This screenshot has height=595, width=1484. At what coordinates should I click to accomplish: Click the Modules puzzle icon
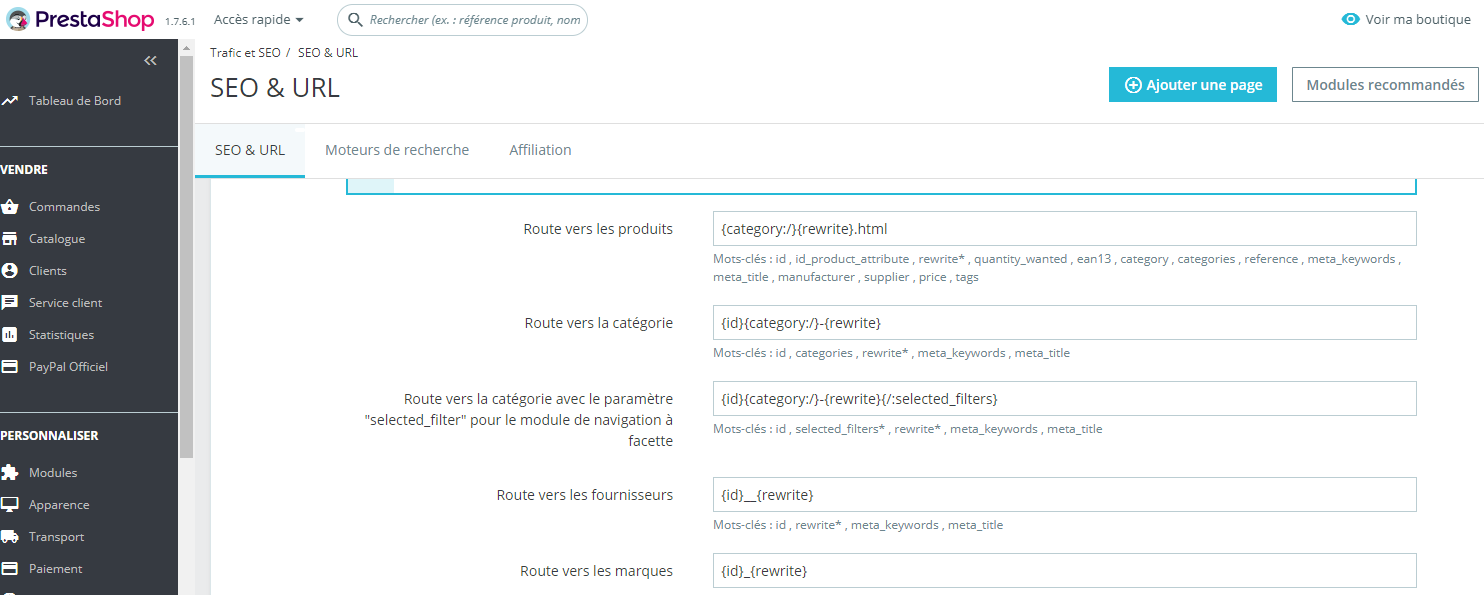tap(10, 473)
